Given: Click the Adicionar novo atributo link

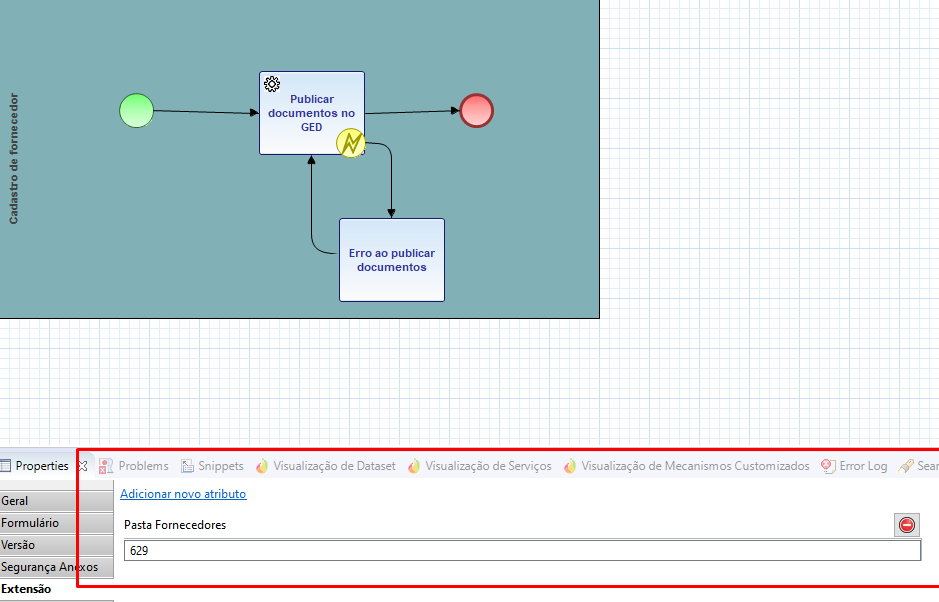Looking at the screenshot, I should coord(183,494).
